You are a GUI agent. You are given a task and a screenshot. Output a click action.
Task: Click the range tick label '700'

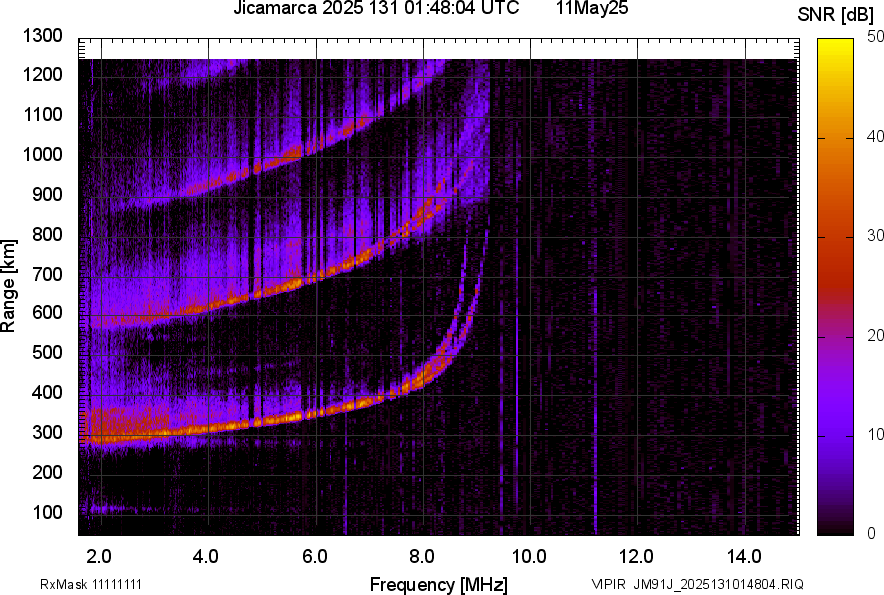(47, 274)
